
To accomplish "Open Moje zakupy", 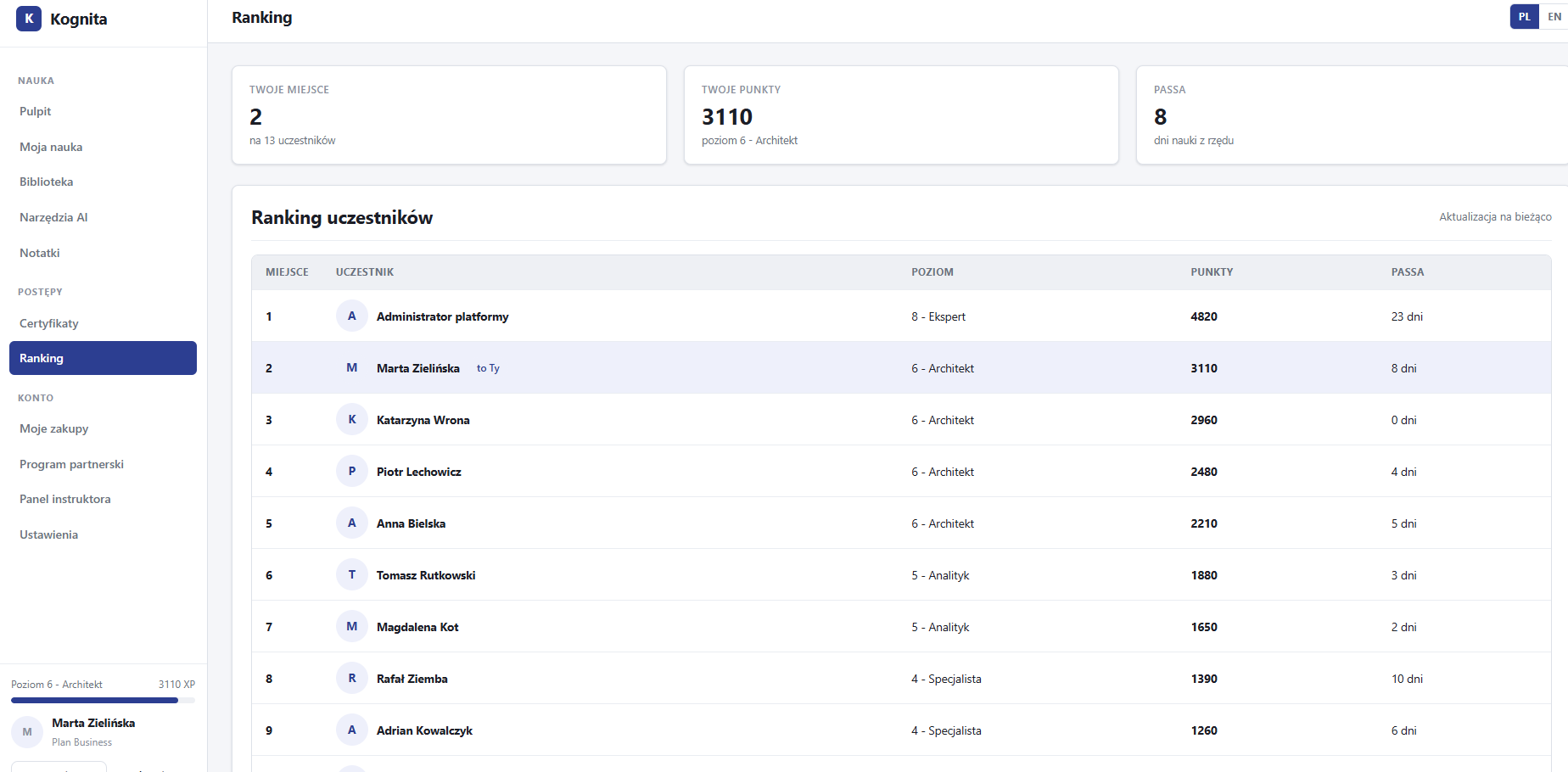I will click(103, 428).
